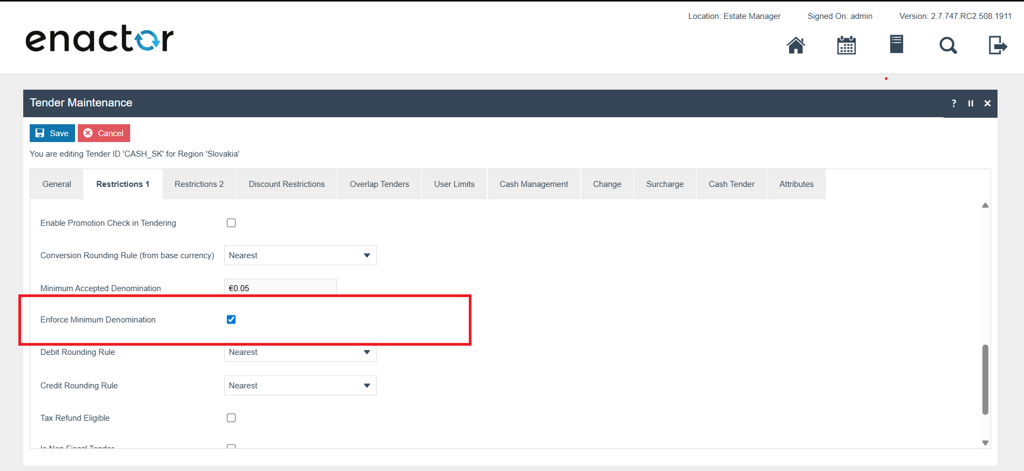Image resolution: width=1024 pixels, height=471 pixels.
Task: Click the pause icon in title bar
Action: coord(970,103)
